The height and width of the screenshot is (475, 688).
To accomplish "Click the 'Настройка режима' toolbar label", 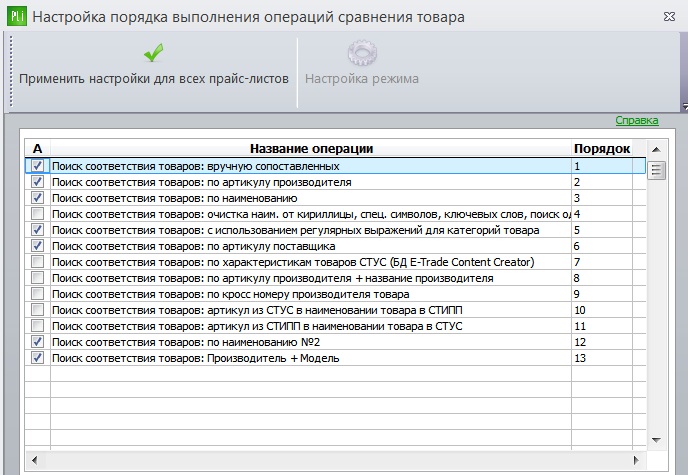I will pyautogui.click(x=362, y=79).
